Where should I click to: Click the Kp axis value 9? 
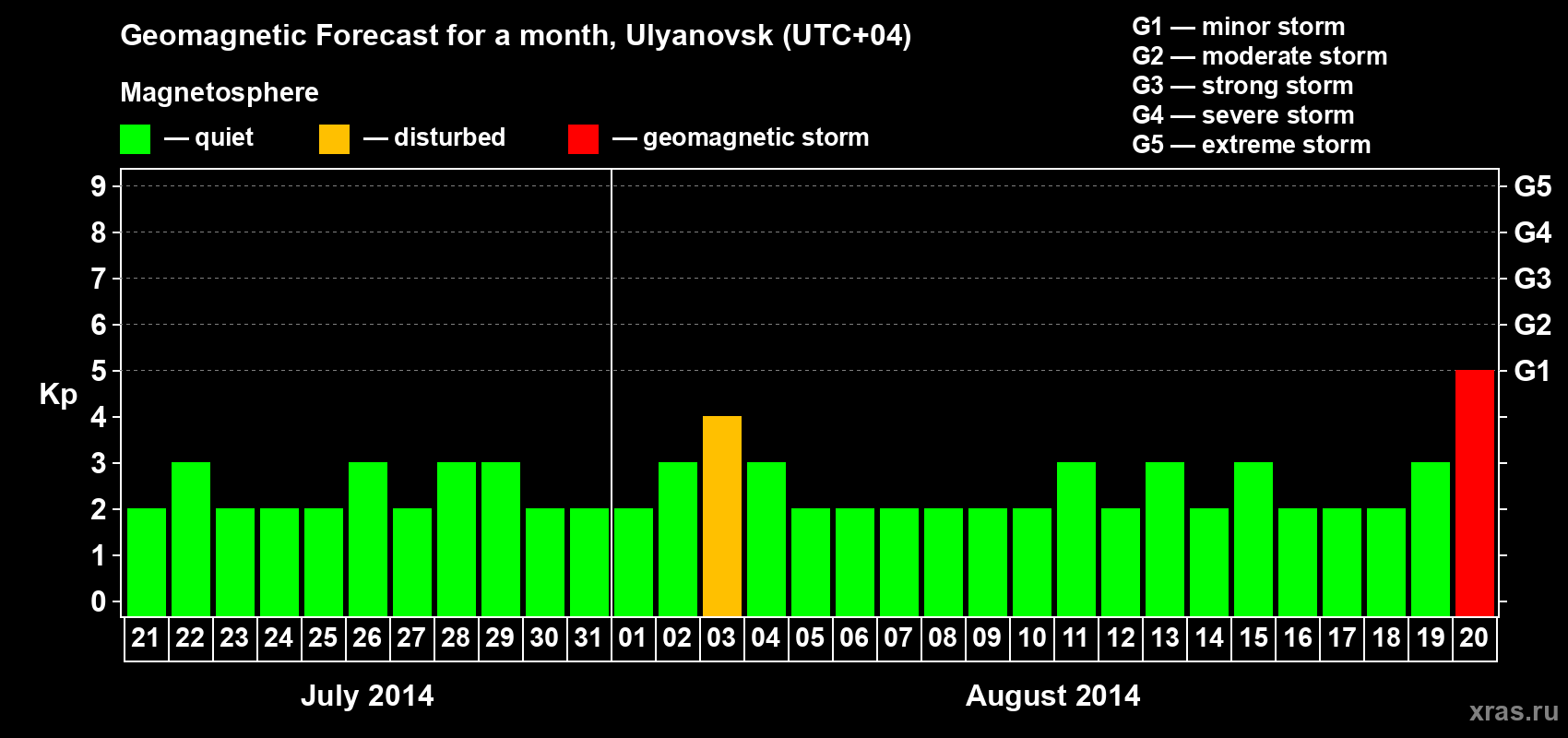(99, 186)
